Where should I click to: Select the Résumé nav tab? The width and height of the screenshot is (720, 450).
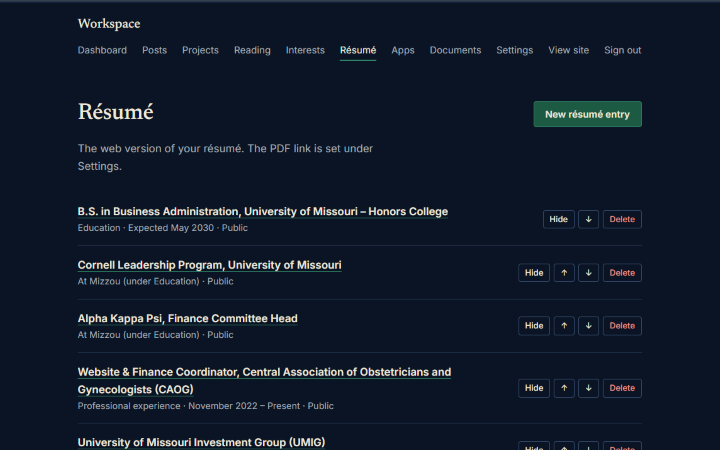[x=358, y=50]
